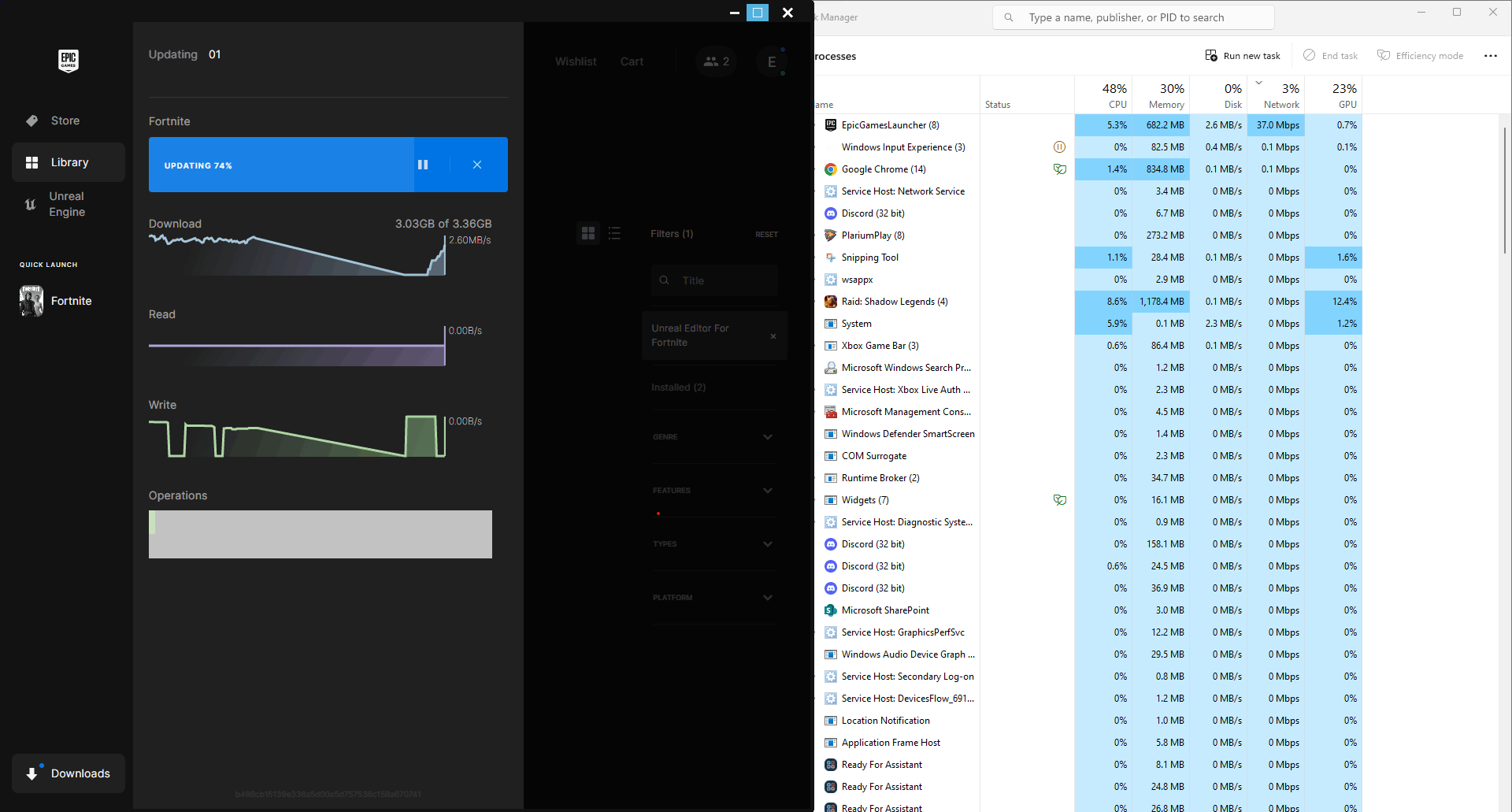The image size is (1512, 812).
Task: Select Application Frame Host process row
Action: click(1088, 743)
